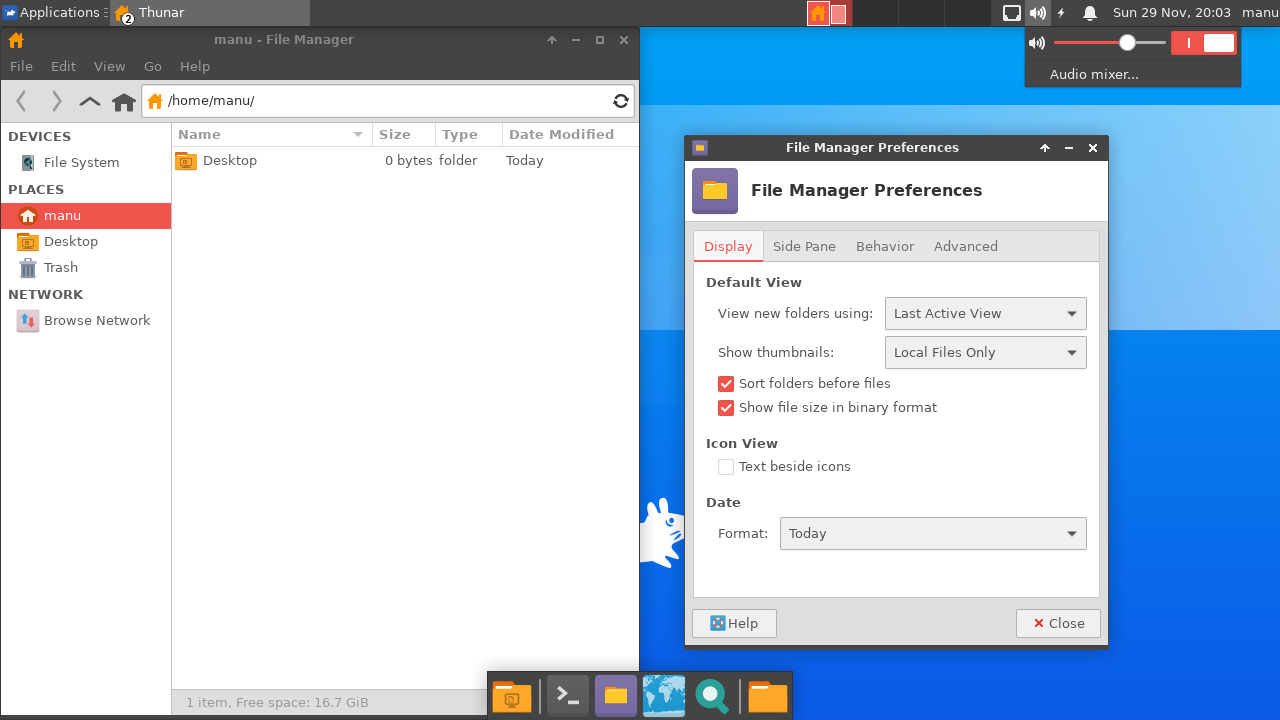The height and width of the screenshot is (720, 1280).
Task: Click the notification bell in the panel
Action: (1090, 13)
